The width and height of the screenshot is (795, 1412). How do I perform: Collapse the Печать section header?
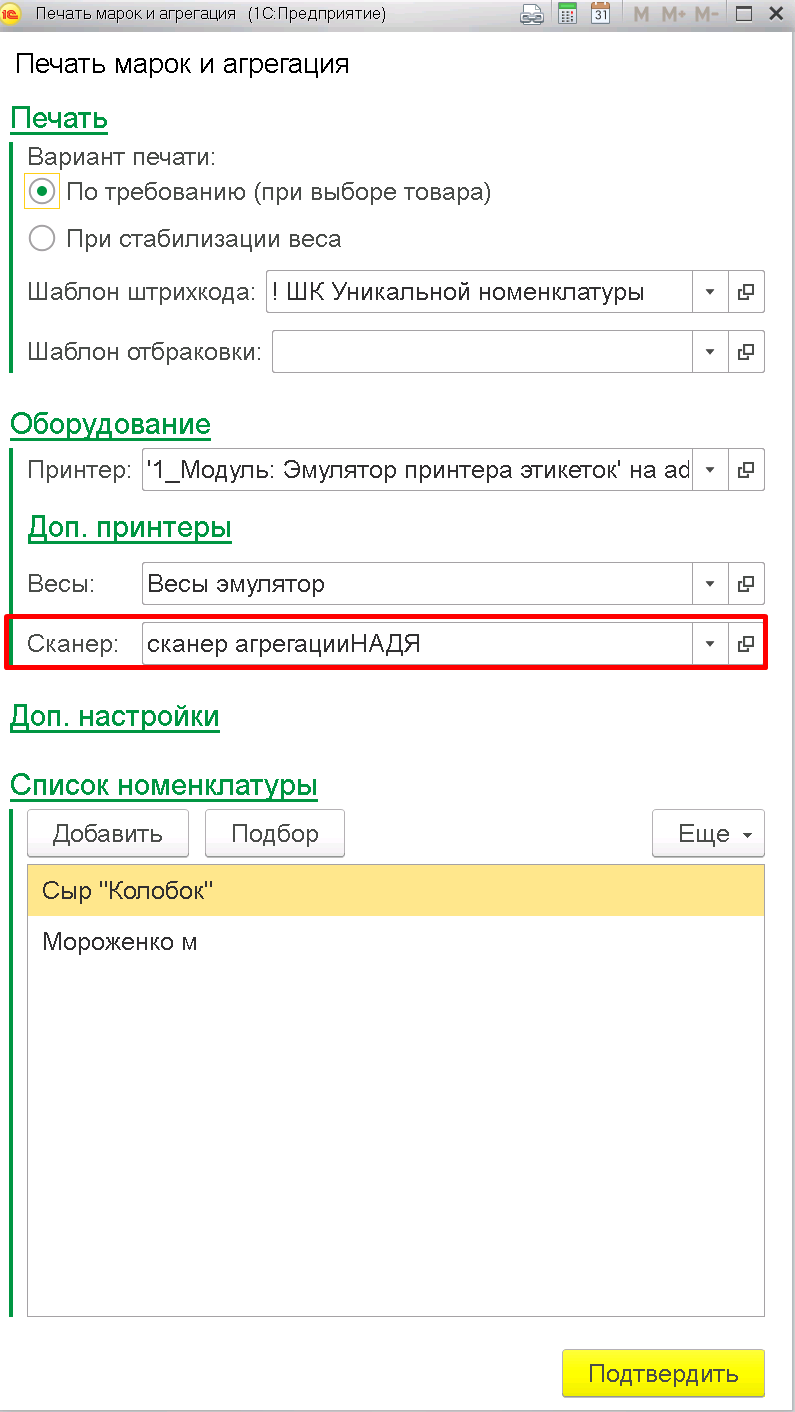click(x=59, y=119)
